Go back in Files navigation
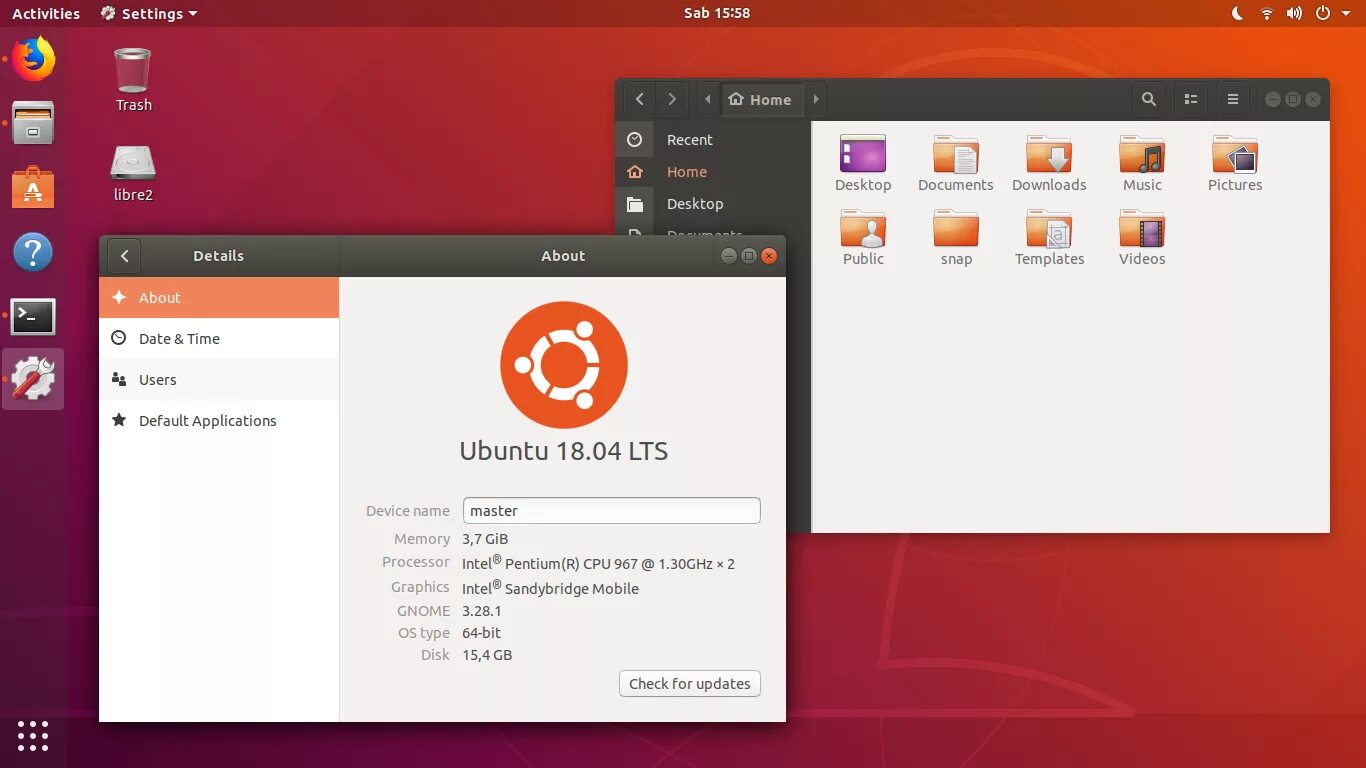Viewport: 1366px width, 768px height. [x=640, y=99]
